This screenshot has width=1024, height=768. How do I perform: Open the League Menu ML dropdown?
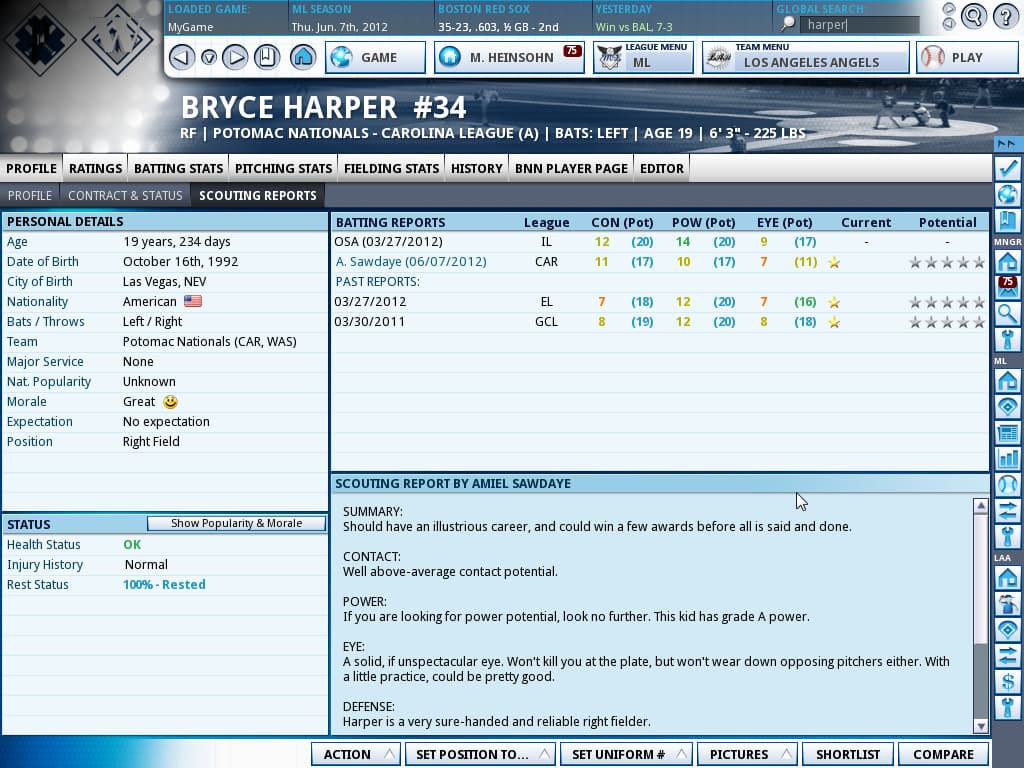[x=643, y=57]
